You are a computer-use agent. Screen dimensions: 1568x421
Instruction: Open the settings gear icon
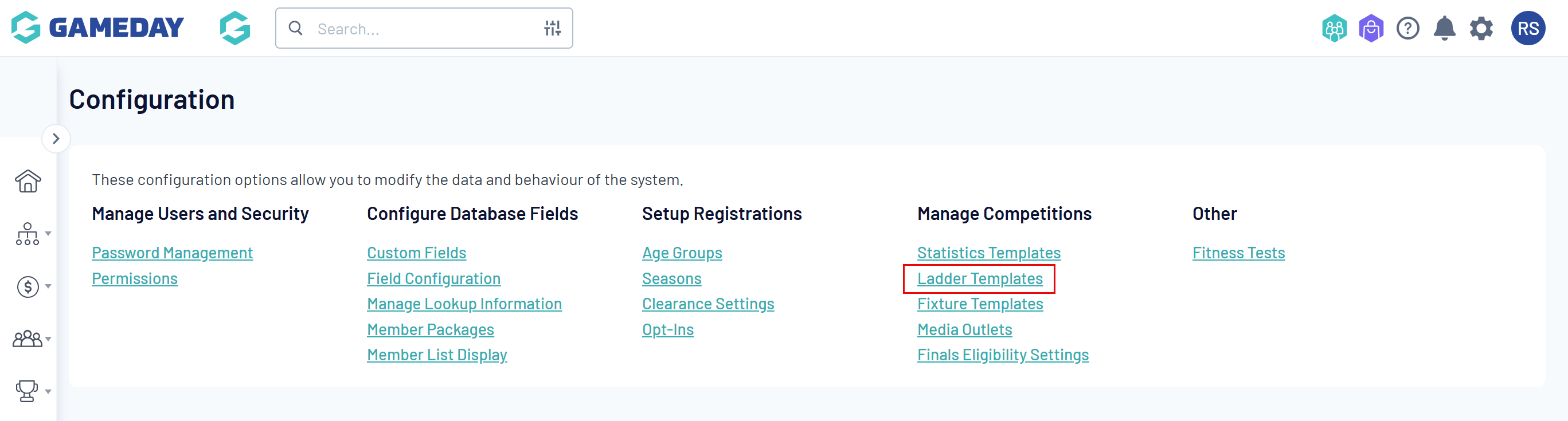(1481, 29)
